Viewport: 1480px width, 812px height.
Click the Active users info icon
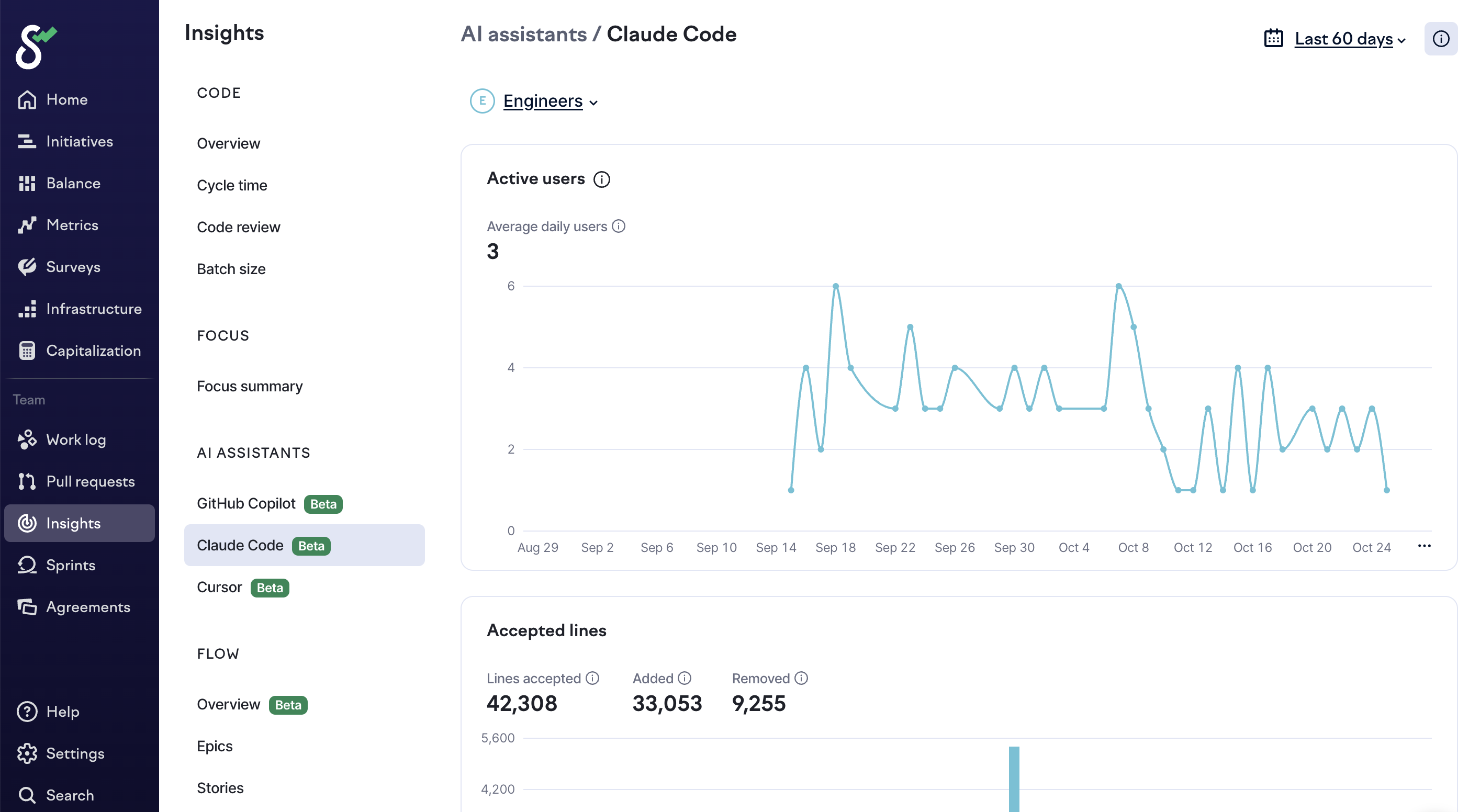pyautogui.click(x=601, y=180)
